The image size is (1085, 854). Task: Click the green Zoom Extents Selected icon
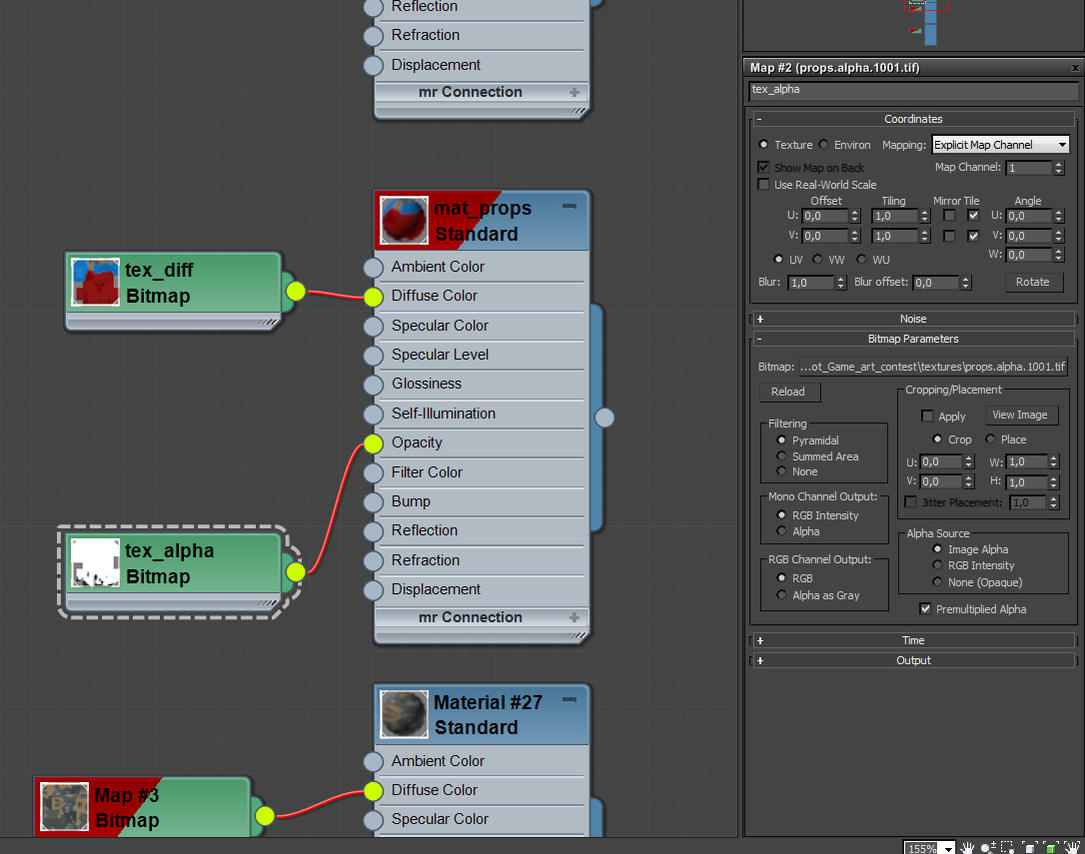(x=1050, y=847)
